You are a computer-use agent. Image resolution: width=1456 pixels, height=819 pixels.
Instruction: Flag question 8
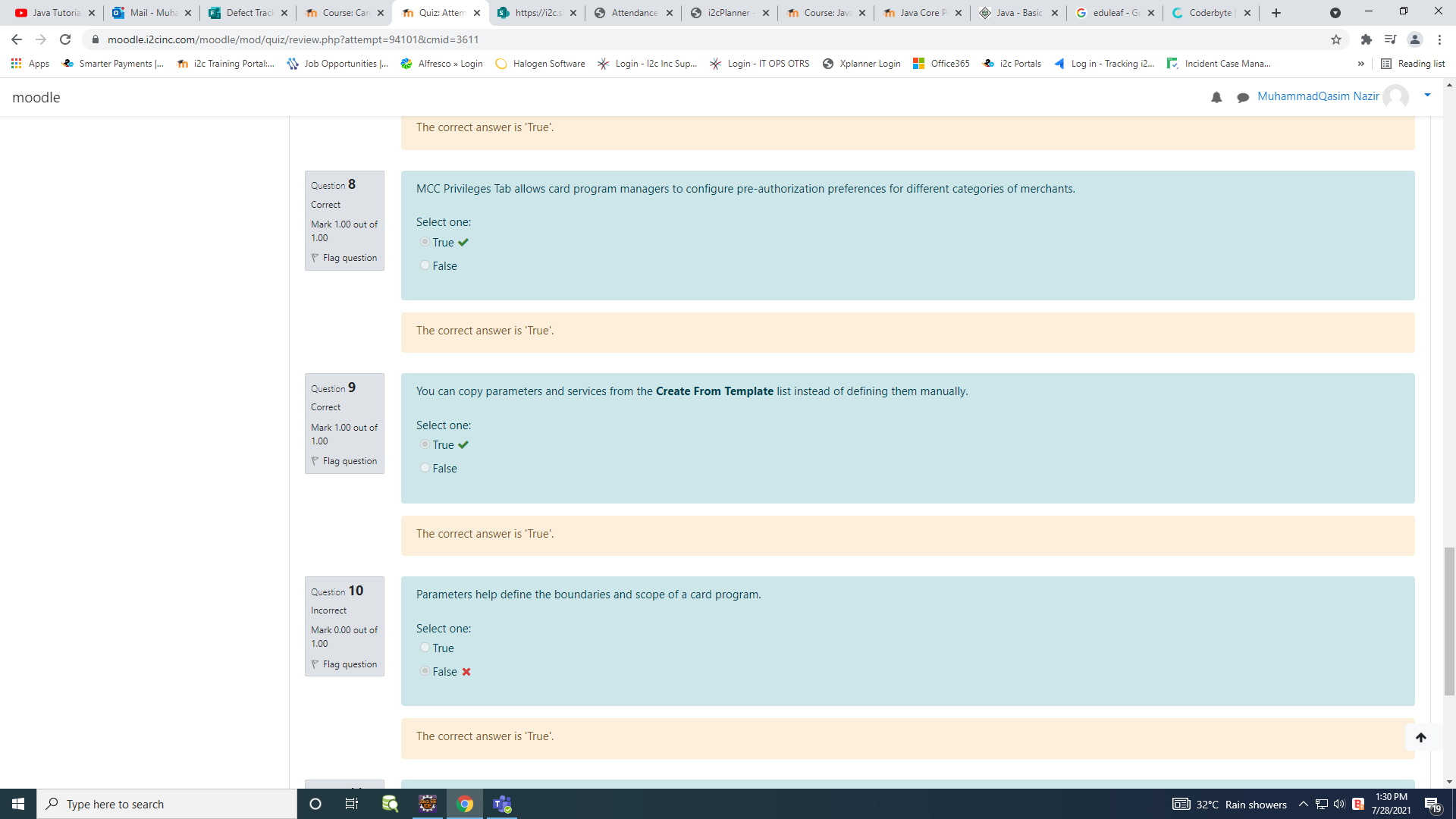click(x=344, y=258)
